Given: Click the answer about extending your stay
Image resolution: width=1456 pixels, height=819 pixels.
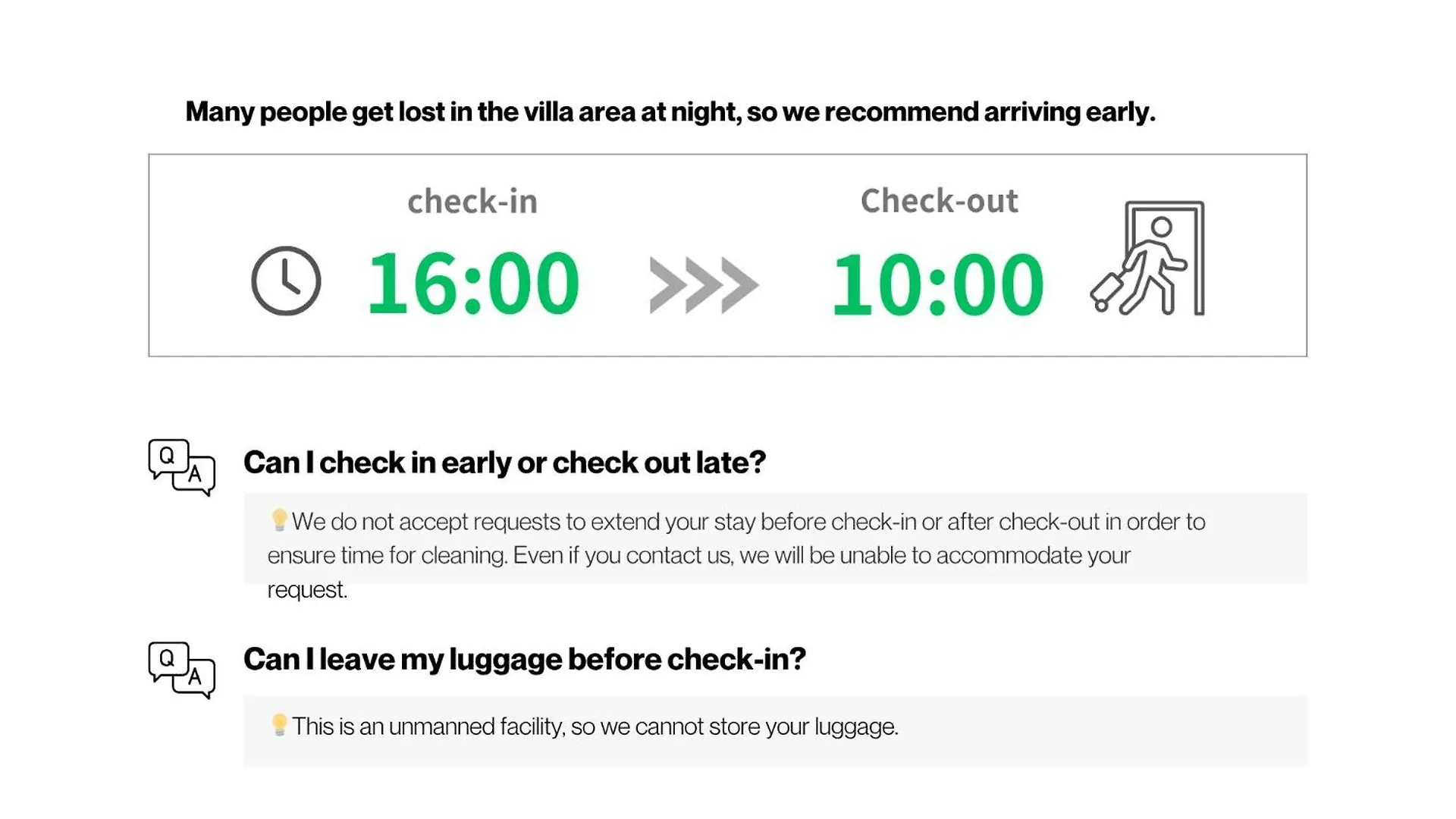Looking at the screenshot, I should pyautogui.click(x=736, y=555).
